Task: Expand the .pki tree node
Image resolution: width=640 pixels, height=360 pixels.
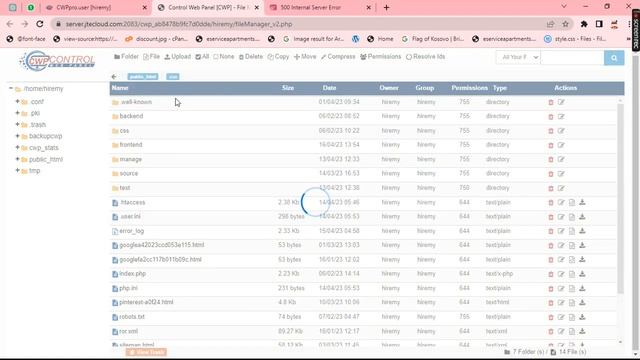Action: click(17, 113)
